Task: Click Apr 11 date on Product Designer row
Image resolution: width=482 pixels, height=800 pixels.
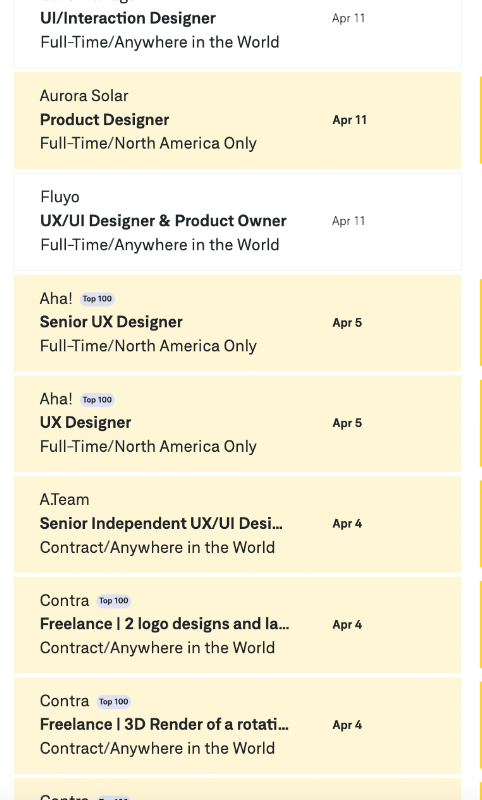Action: [349, 120]
